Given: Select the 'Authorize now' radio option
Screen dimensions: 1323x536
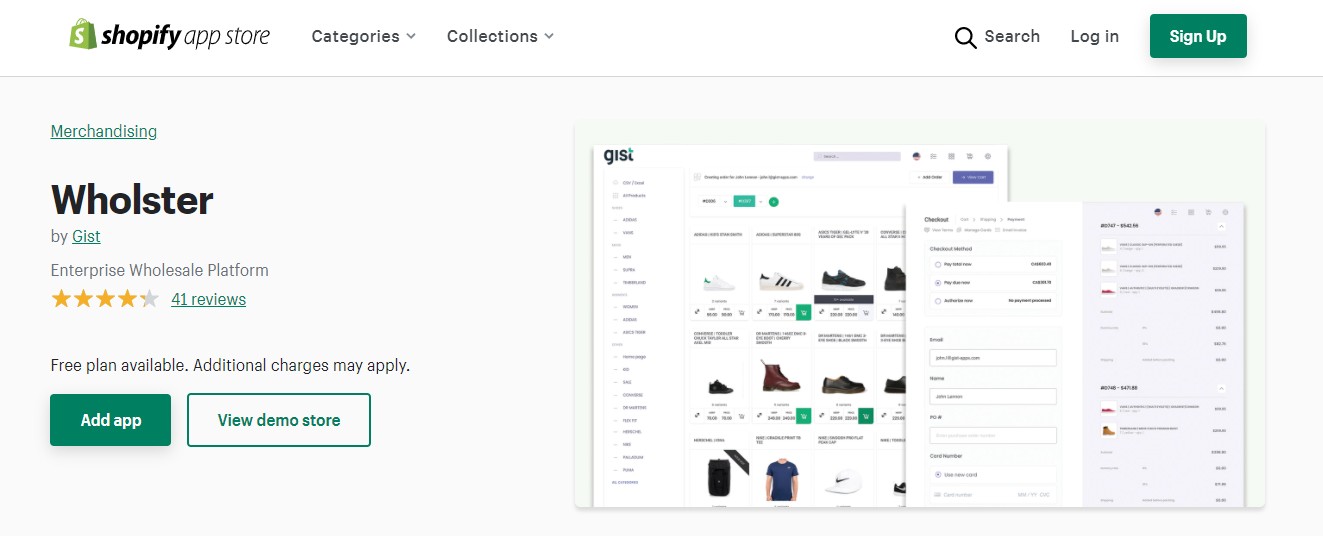Looking at the screenshot, I should coord(937,300).
